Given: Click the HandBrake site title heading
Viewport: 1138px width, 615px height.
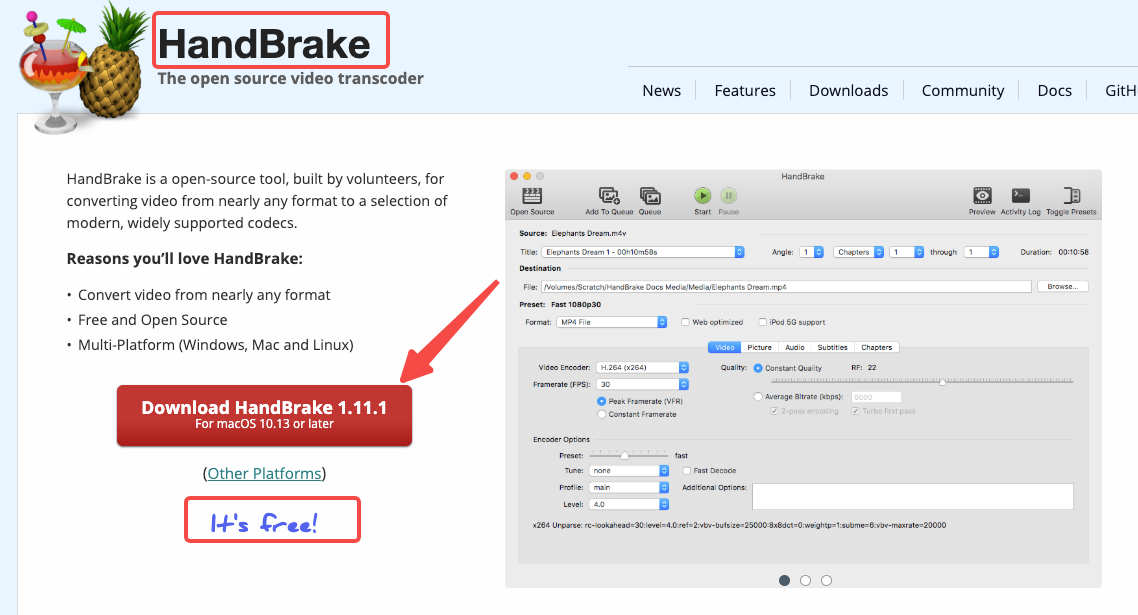Looking at the screenshot, I should coord(264,44).
